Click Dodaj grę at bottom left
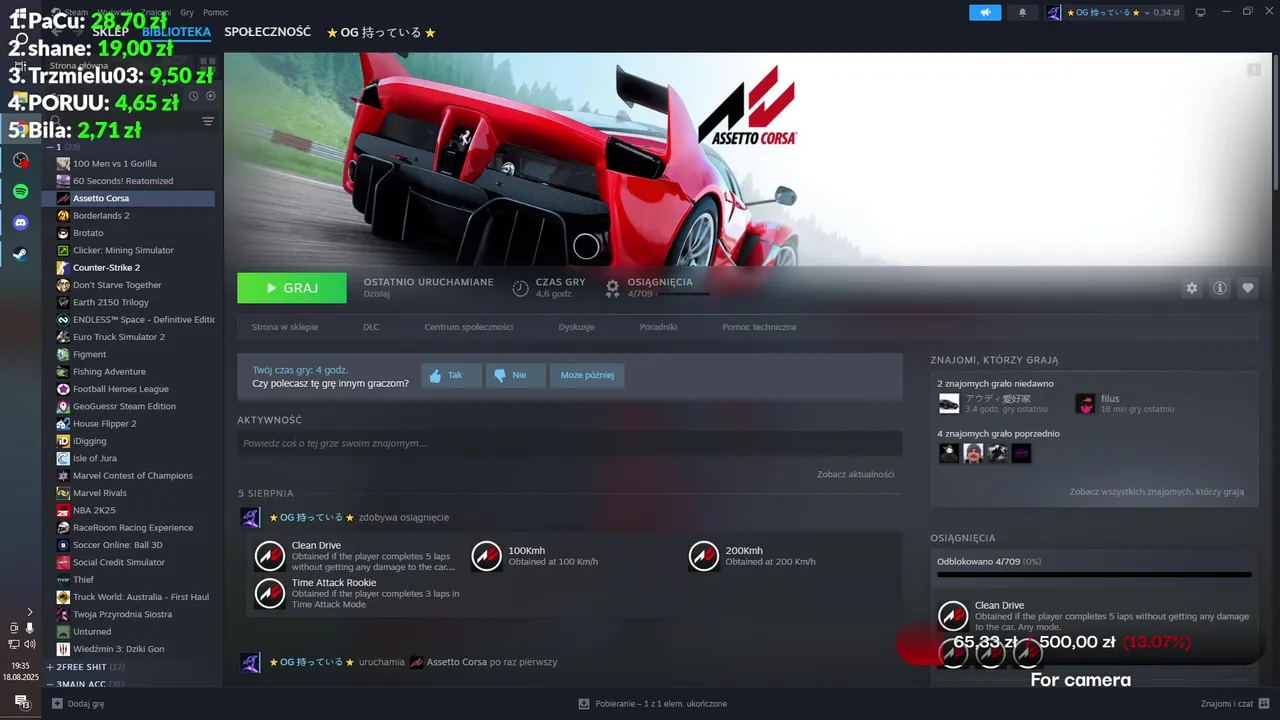This screenshot has width=1280, height=720. click(x=77, y=704)
